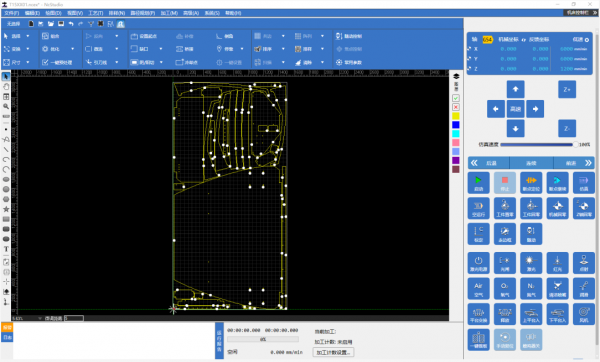This screenshot has width=600, height=362.
Task: Turn on the N2 nitrogen gas button
Action: (x=531, y=289)
